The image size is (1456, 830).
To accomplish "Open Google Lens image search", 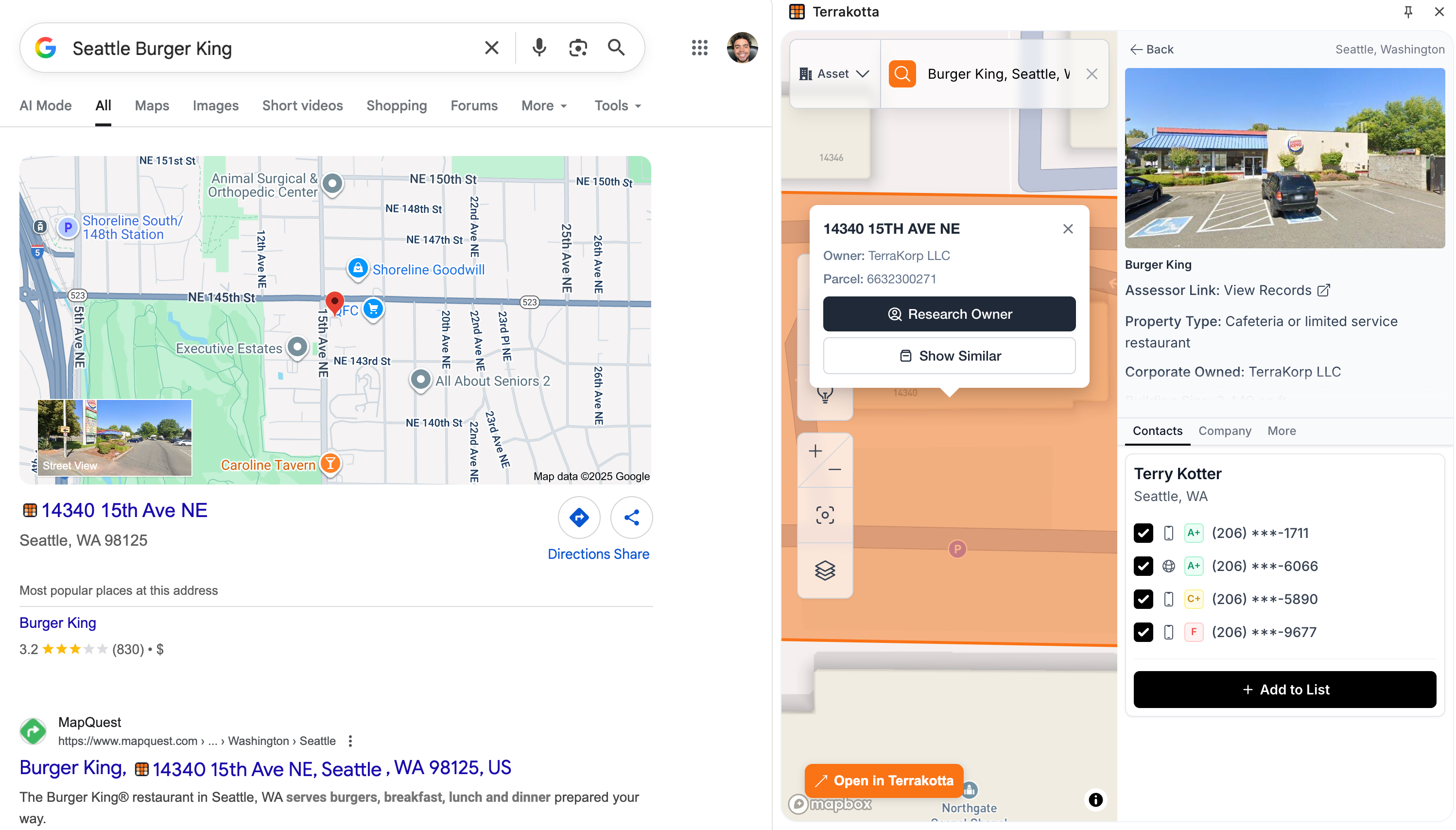I will pos(577,48).
